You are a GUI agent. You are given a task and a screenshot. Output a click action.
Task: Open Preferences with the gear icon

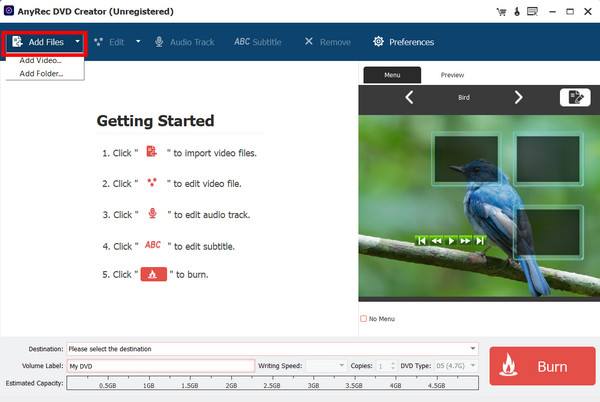pos(403,42)
